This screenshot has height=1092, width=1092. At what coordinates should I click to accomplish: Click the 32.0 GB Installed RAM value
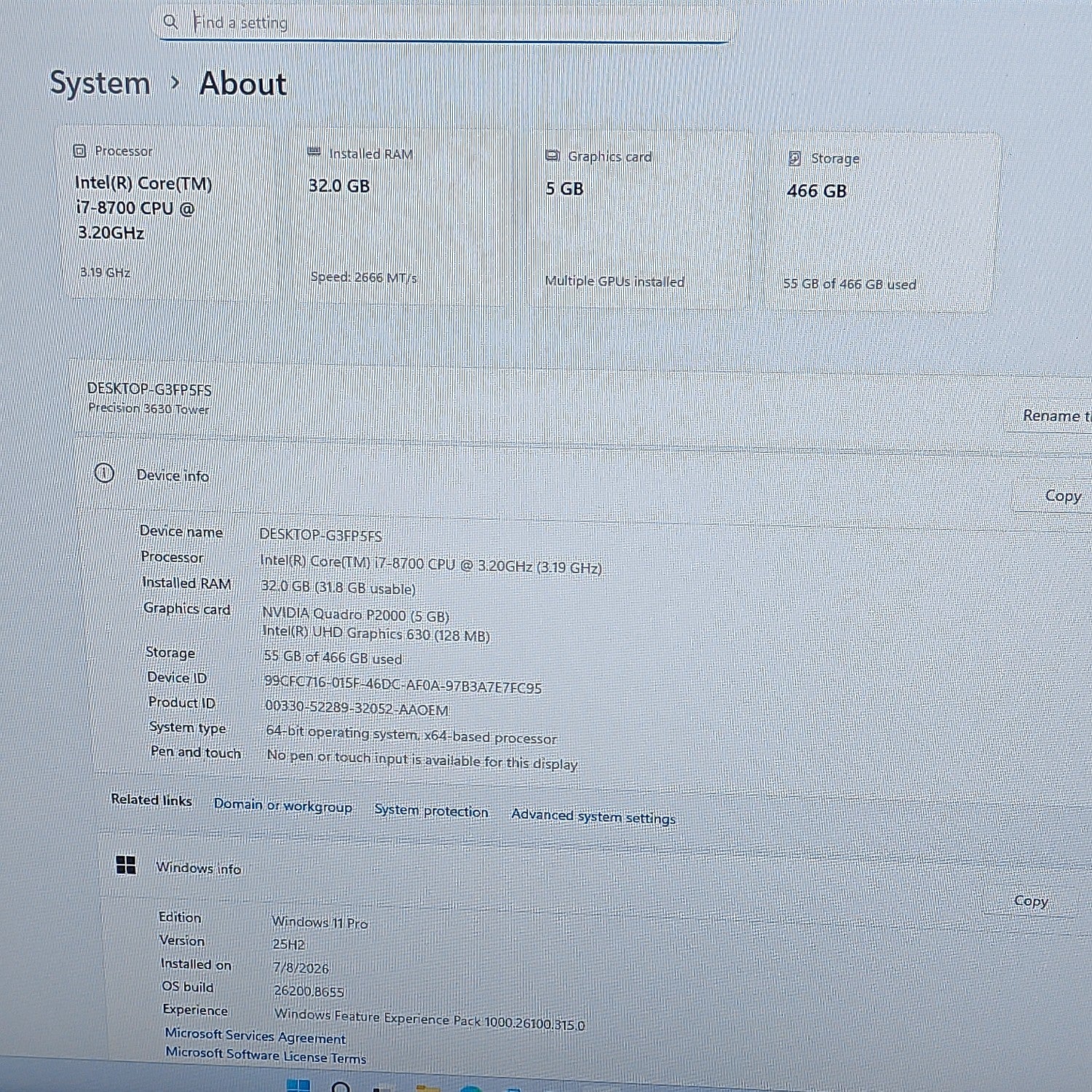tap(339, 186)
